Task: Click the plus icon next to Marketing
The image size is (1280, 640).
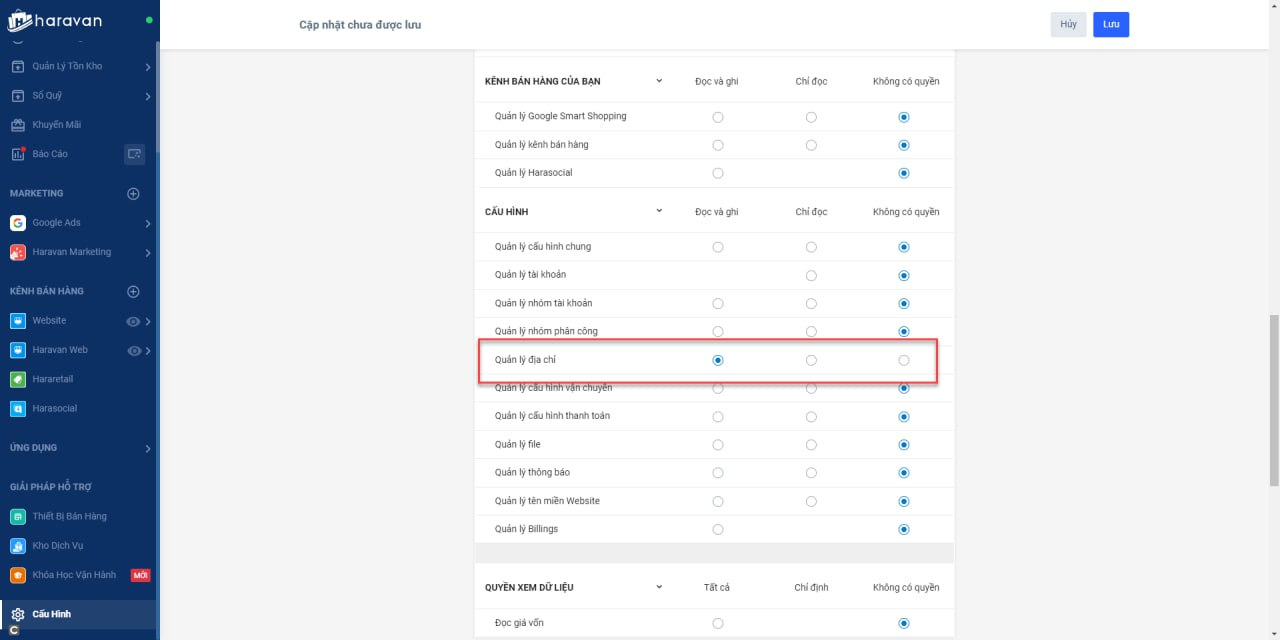Action: 133,193
